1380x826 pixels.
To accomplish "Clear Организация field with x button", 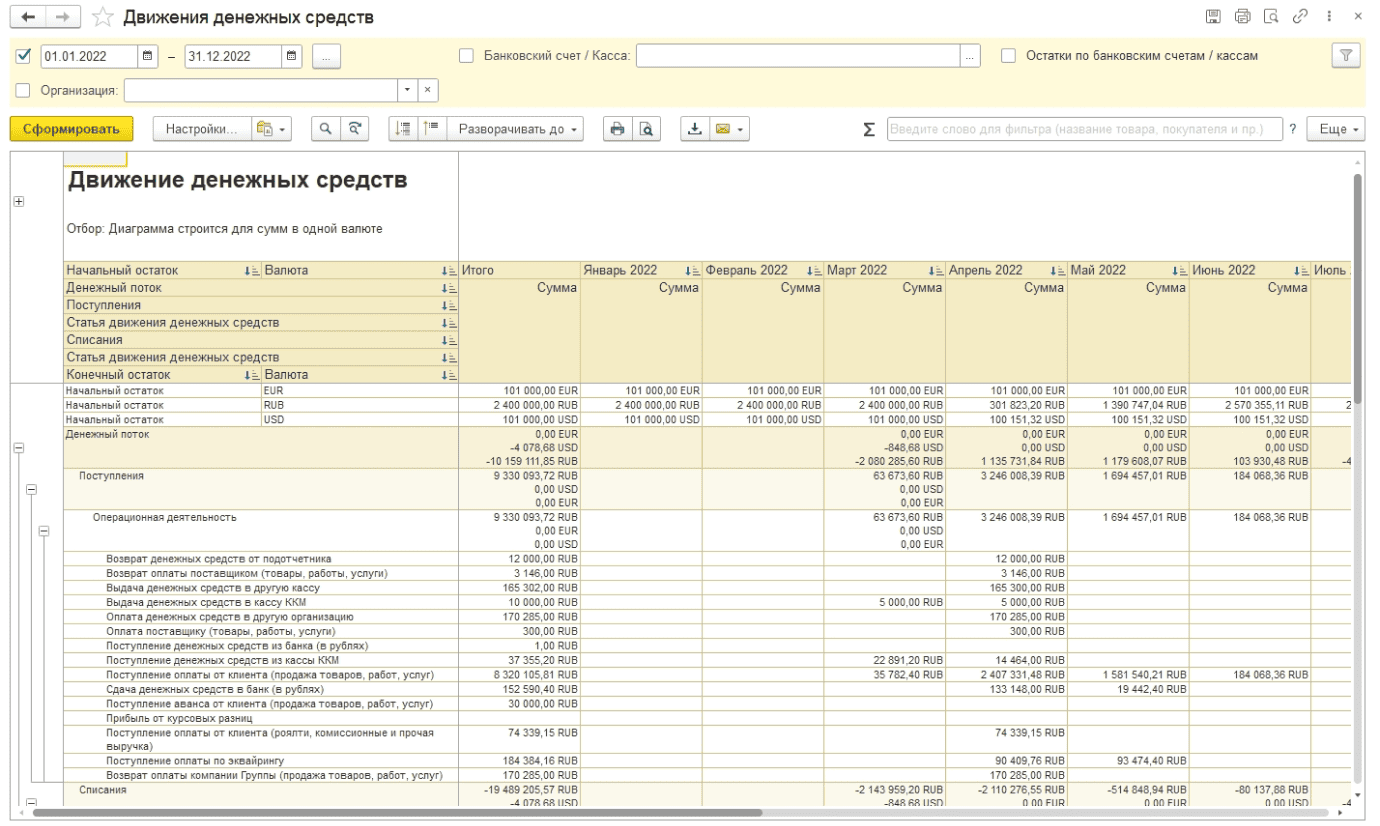I will point(427,90).
